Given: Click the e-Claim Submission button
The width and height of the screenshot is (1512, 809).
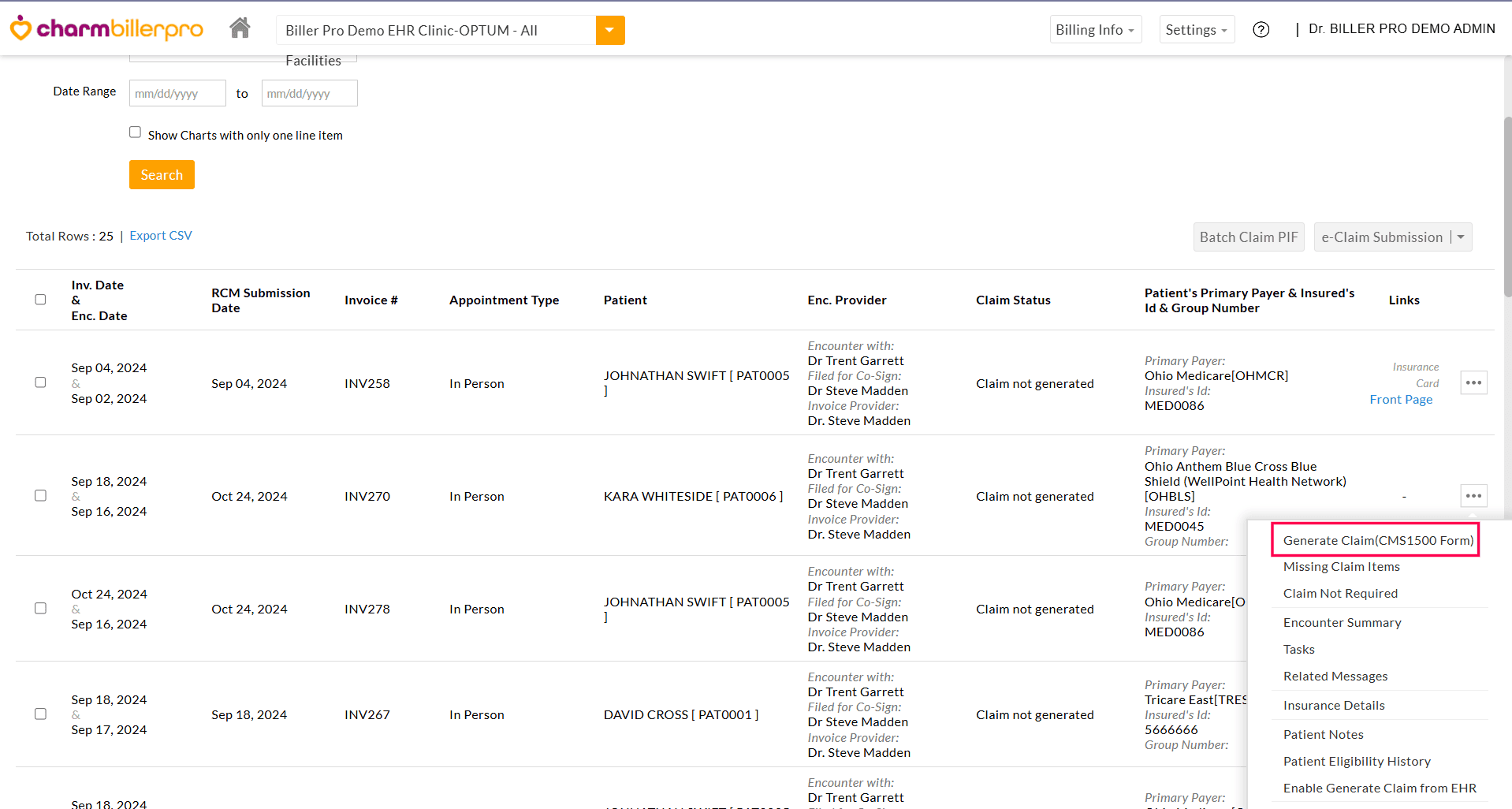Looking at the screenshot, I should (x=1382, y=237).
